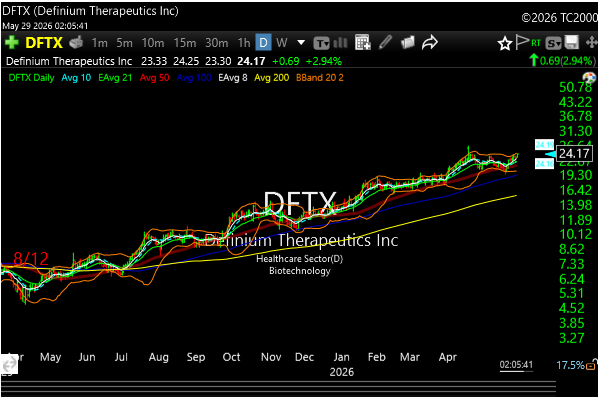Click the green up-arrow 0.69(2.94%) readout
Viewport: 598px width, 397px height.
point(562,61)
